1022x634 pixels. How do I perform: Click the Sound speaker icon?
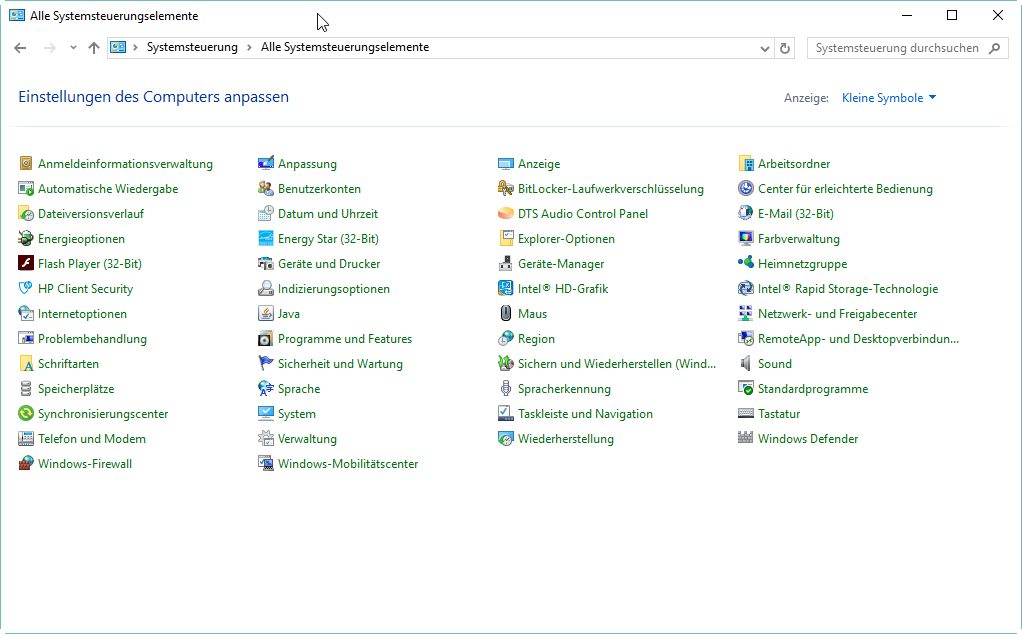(x=746, y=364)
